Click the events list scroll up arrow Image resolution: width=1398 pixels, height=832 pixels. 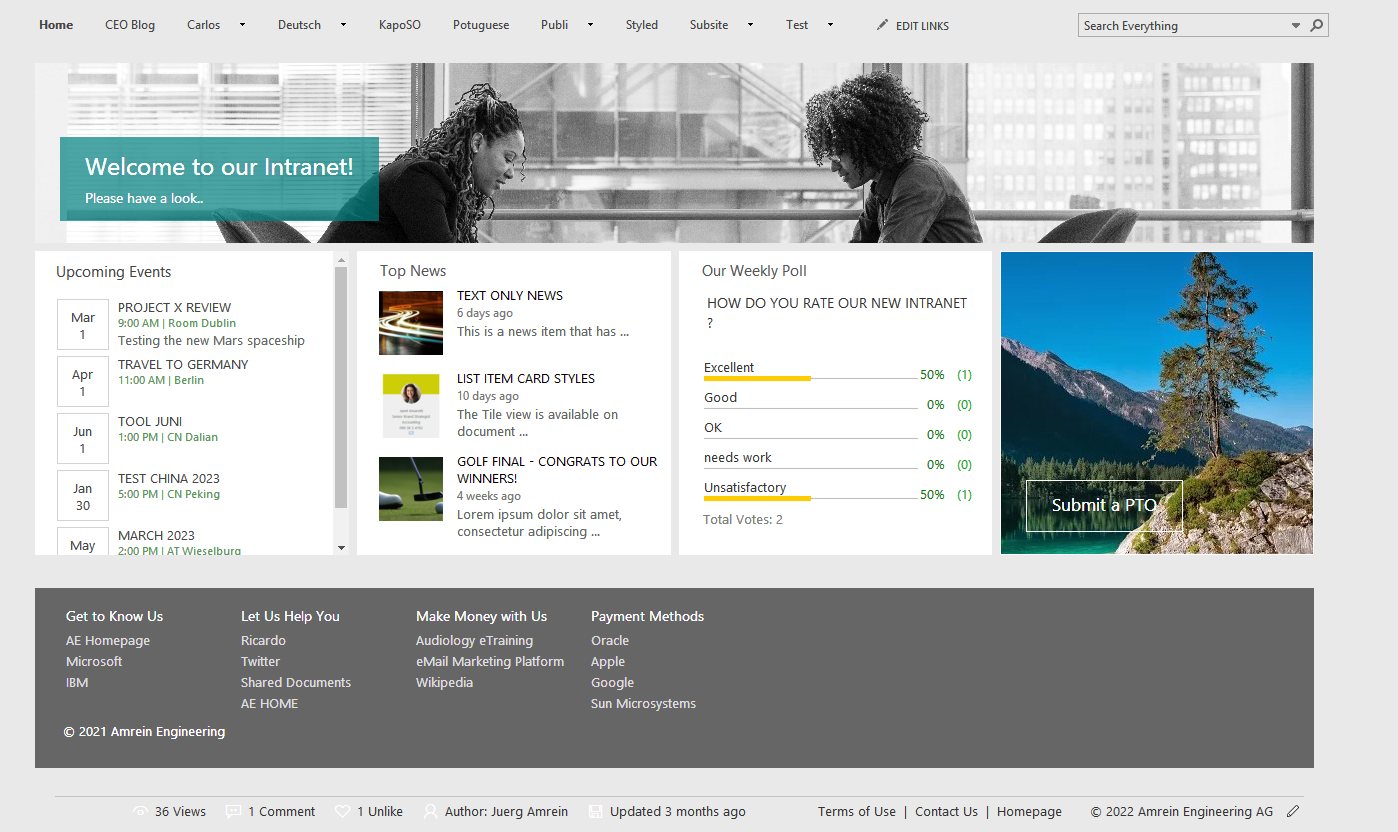pyautogui.click(x=341, y=260)
